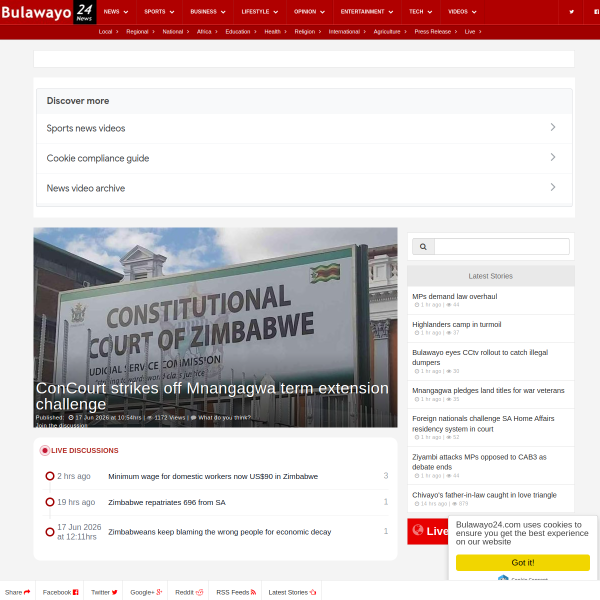Open the Twitter icon in the top bar
The height and width of the screenshot is (600, 600).
[571, 12]
